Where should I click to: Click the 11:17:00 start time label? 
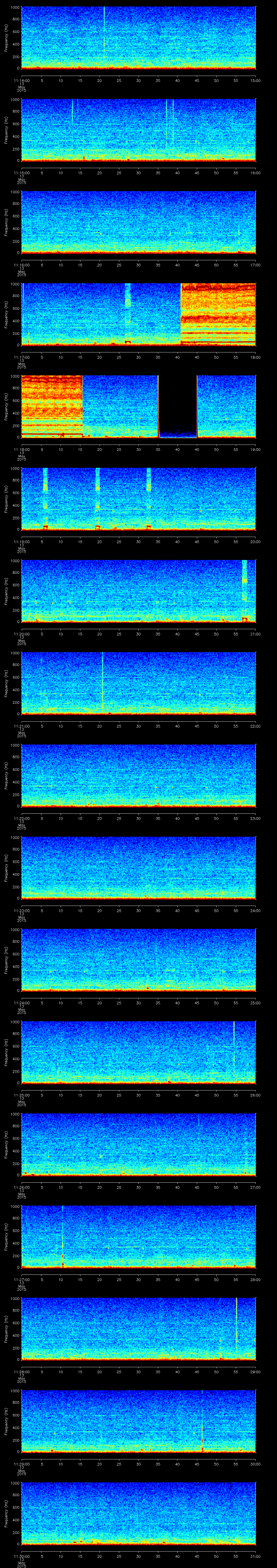[x=21, y=357]
